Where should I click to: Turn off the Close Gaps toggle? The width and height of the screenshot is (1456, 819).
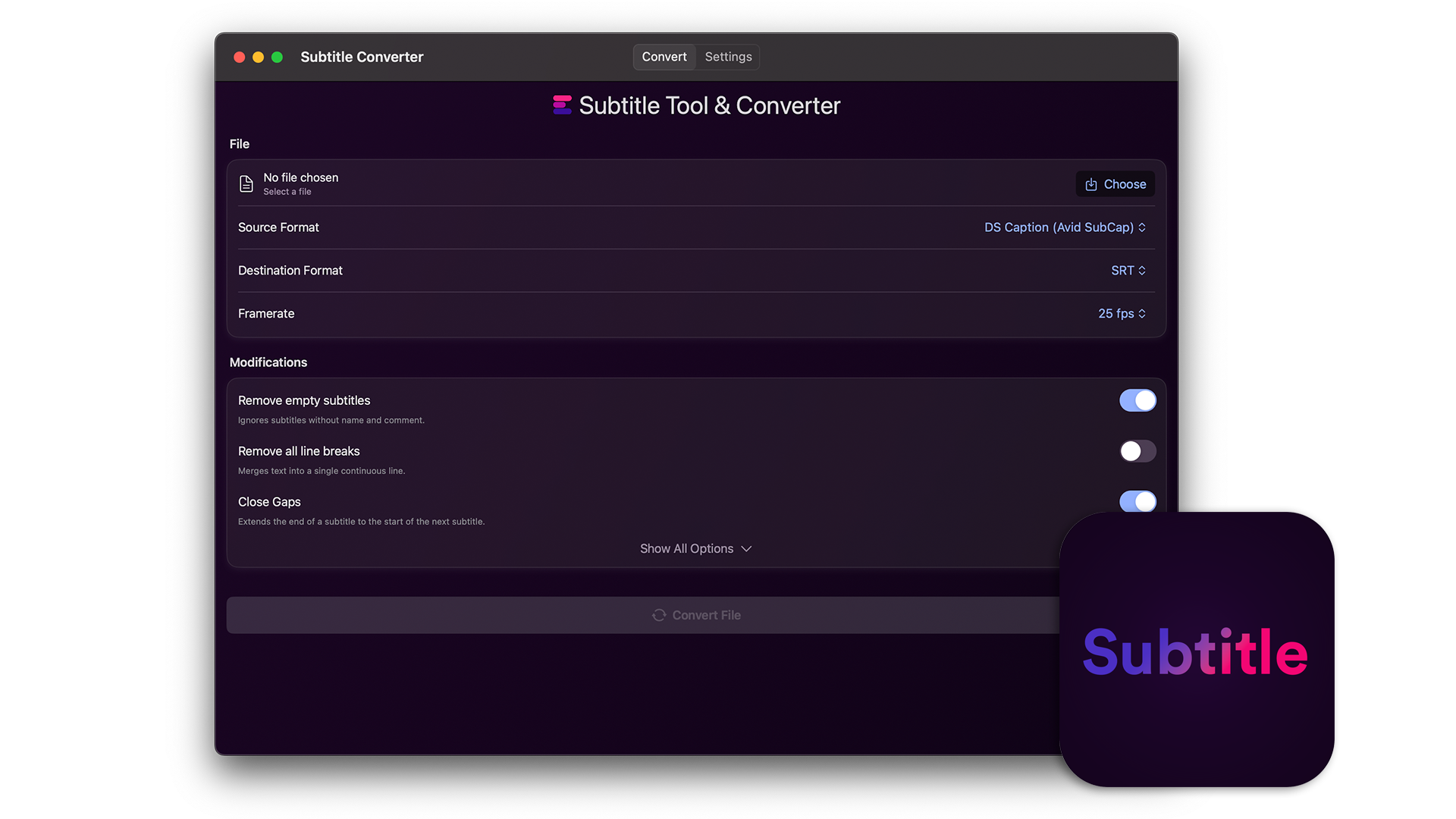[1137, 500]
